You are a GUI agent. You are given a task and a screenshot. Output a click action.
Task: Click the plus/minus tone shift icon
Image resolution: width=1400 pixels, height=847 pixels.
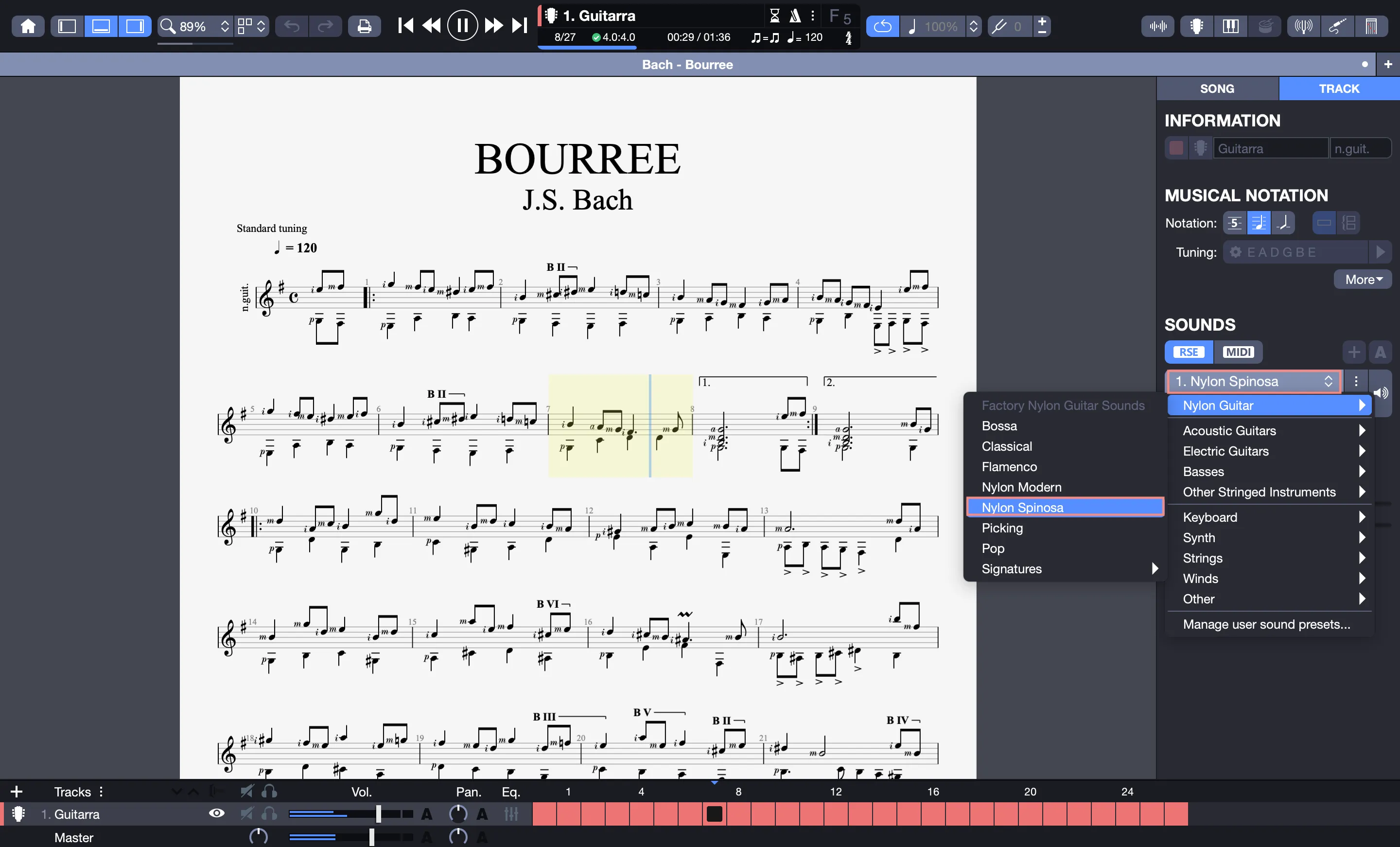(x=1042, y=26)
